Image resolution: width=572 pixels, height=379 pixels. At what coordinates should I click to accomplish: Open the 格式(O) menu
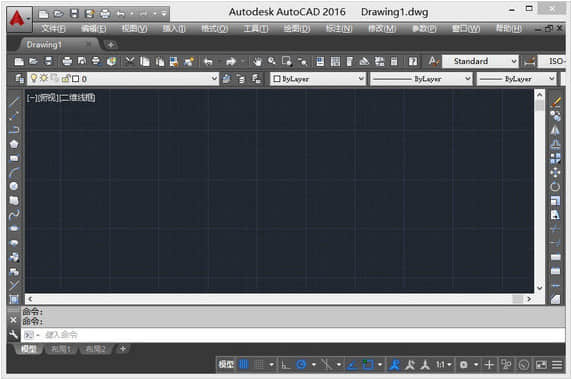[214, 28]
